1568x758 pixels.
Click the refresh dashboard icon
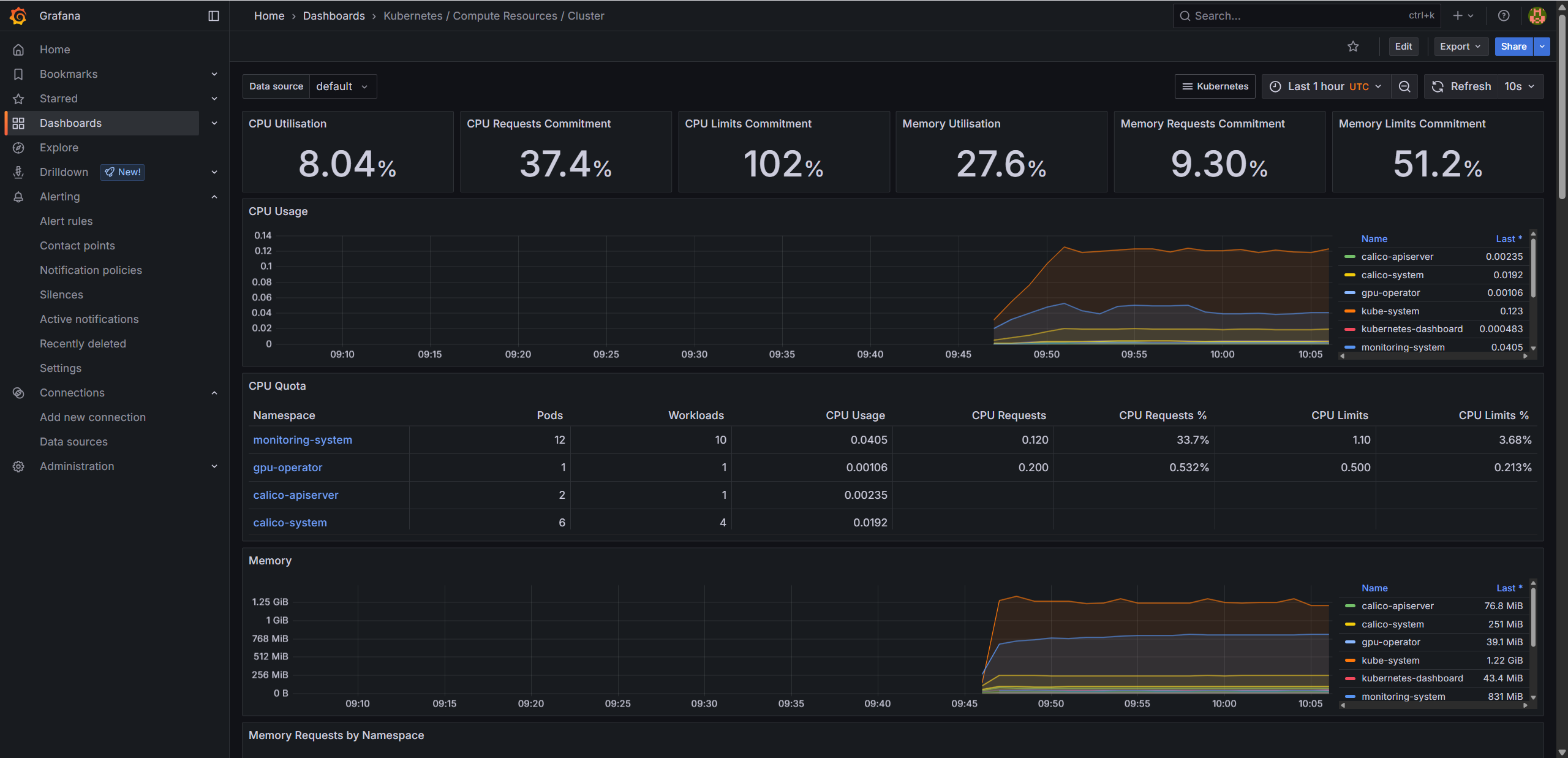tap(1438, 86)
